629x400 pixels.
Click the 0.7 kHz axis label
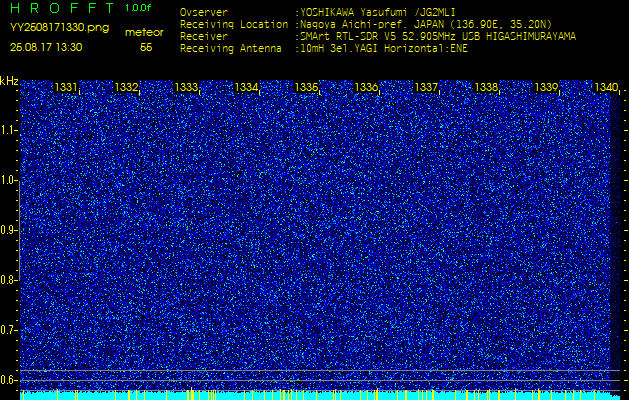[8, 330]
